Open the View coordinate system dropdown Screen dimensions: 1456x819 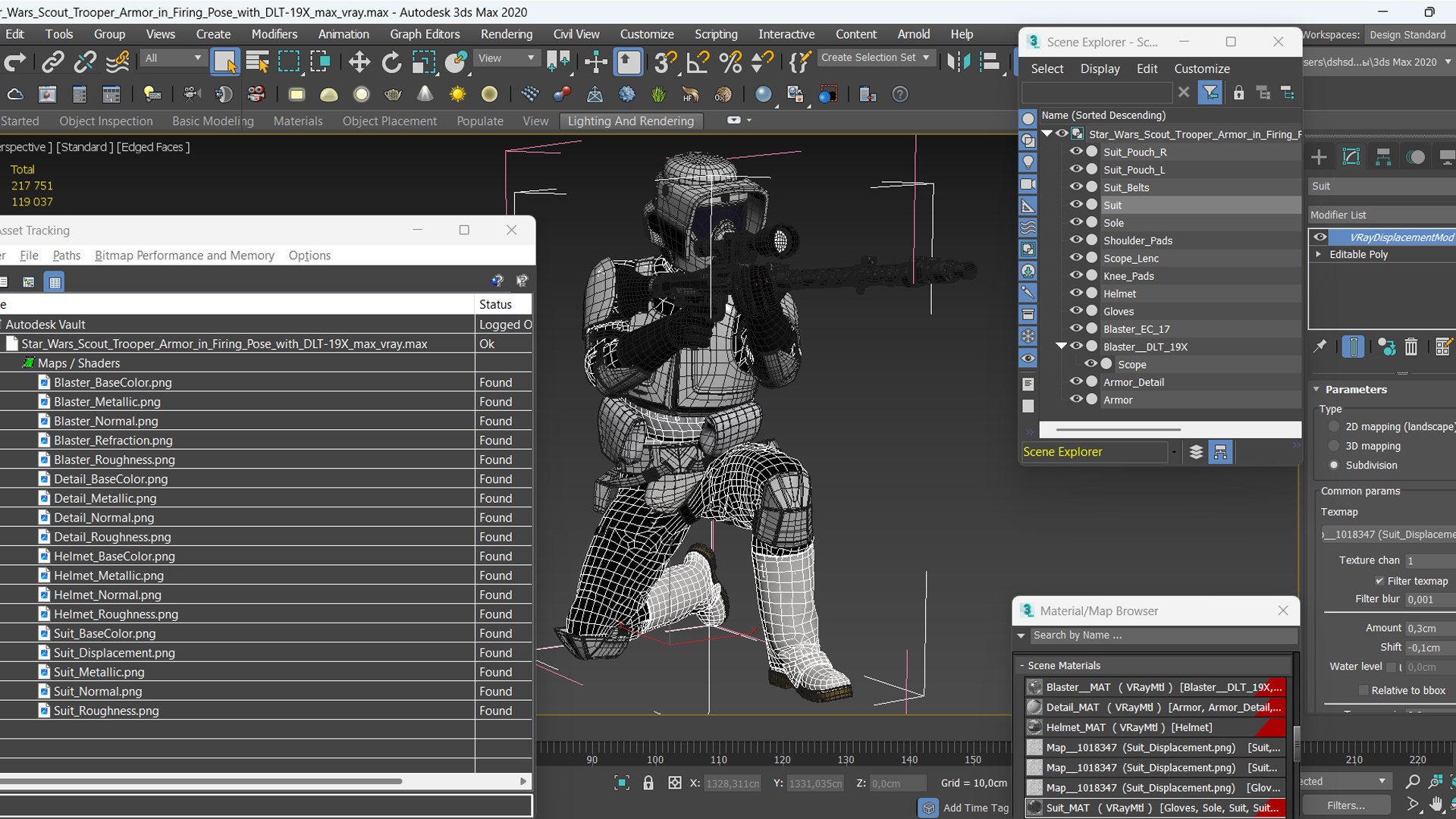(506, 58)
